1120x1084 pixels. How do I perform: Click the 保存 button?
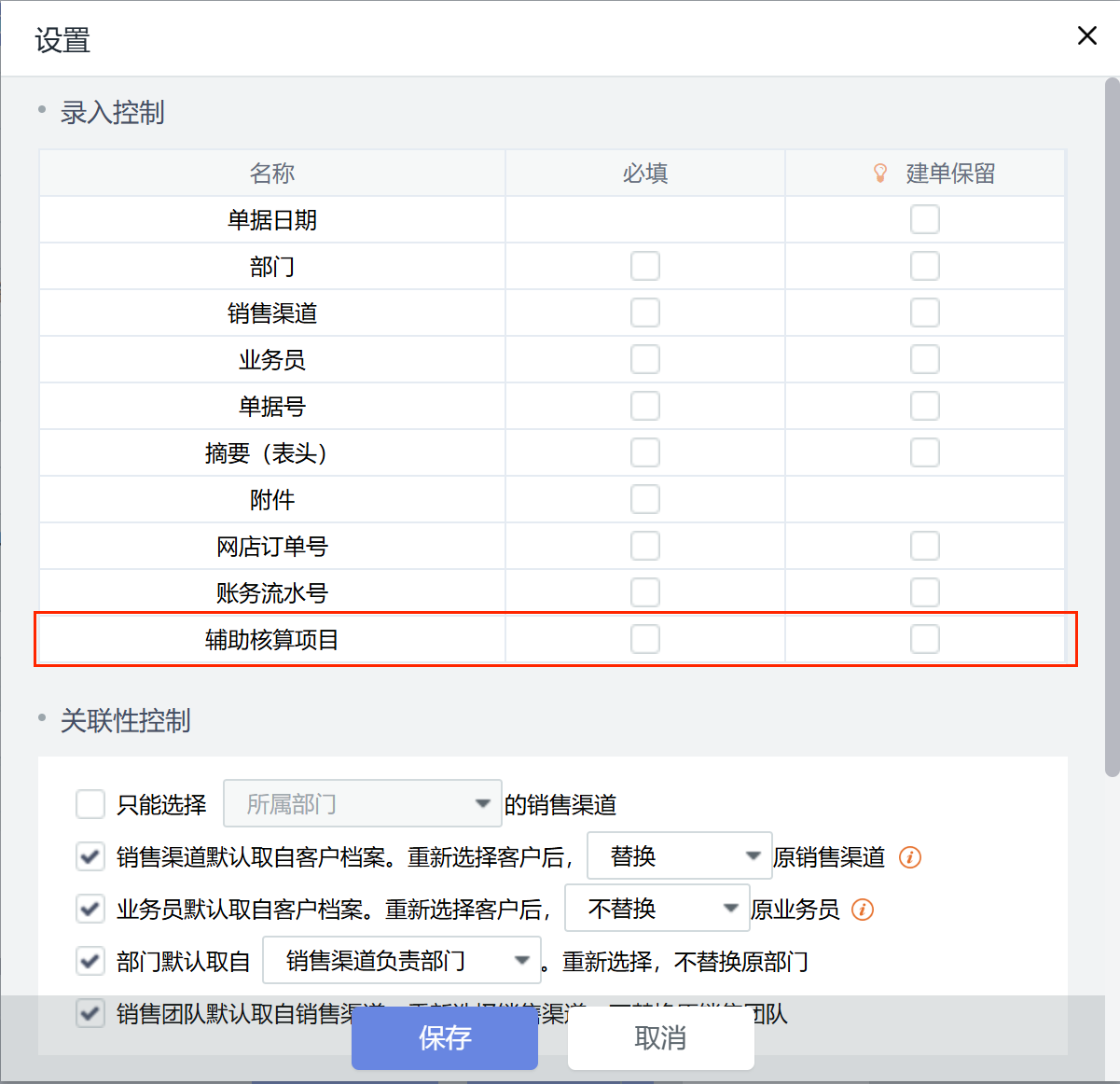[444, 1037]
